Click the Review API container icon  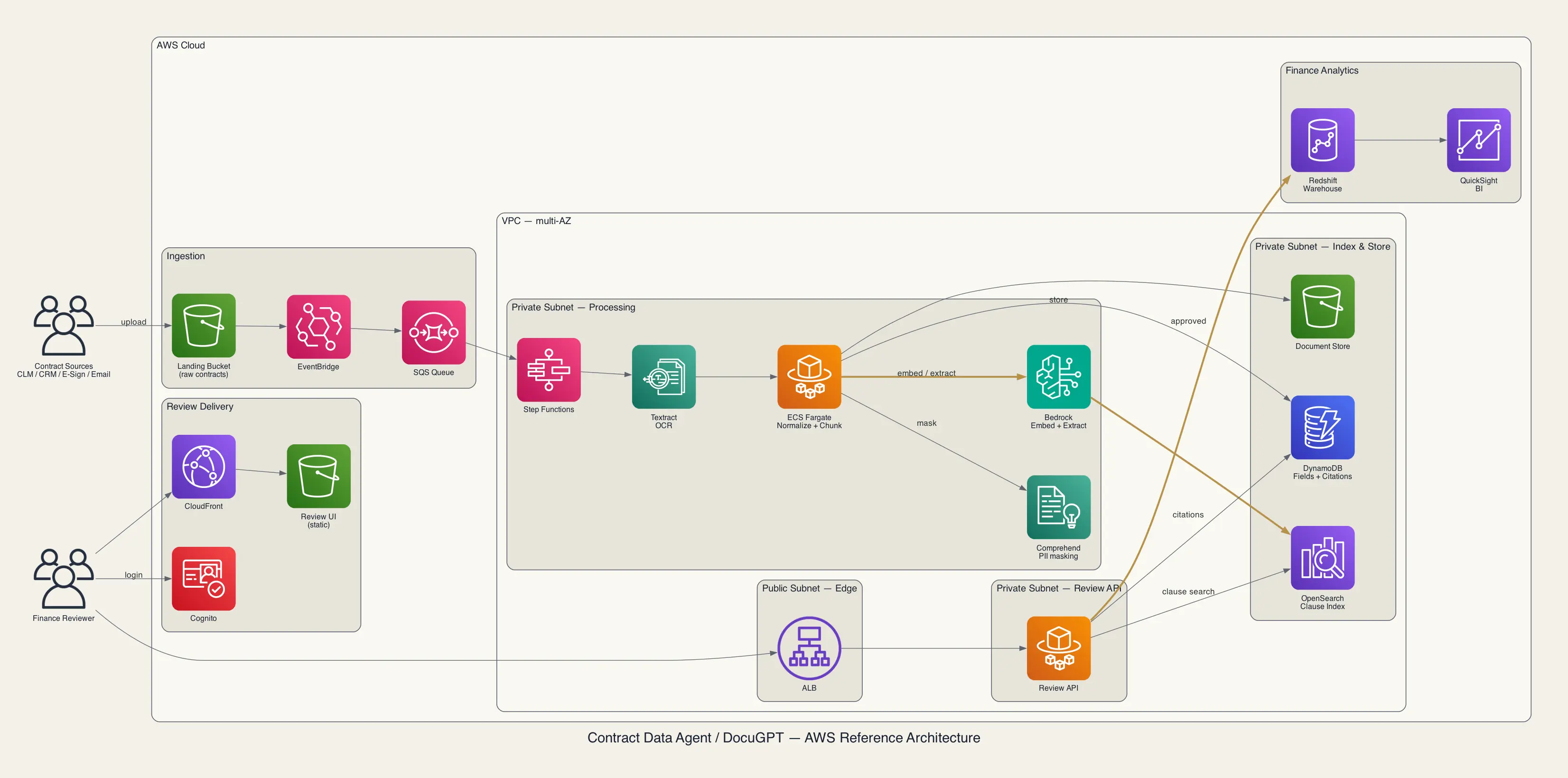1058,648
